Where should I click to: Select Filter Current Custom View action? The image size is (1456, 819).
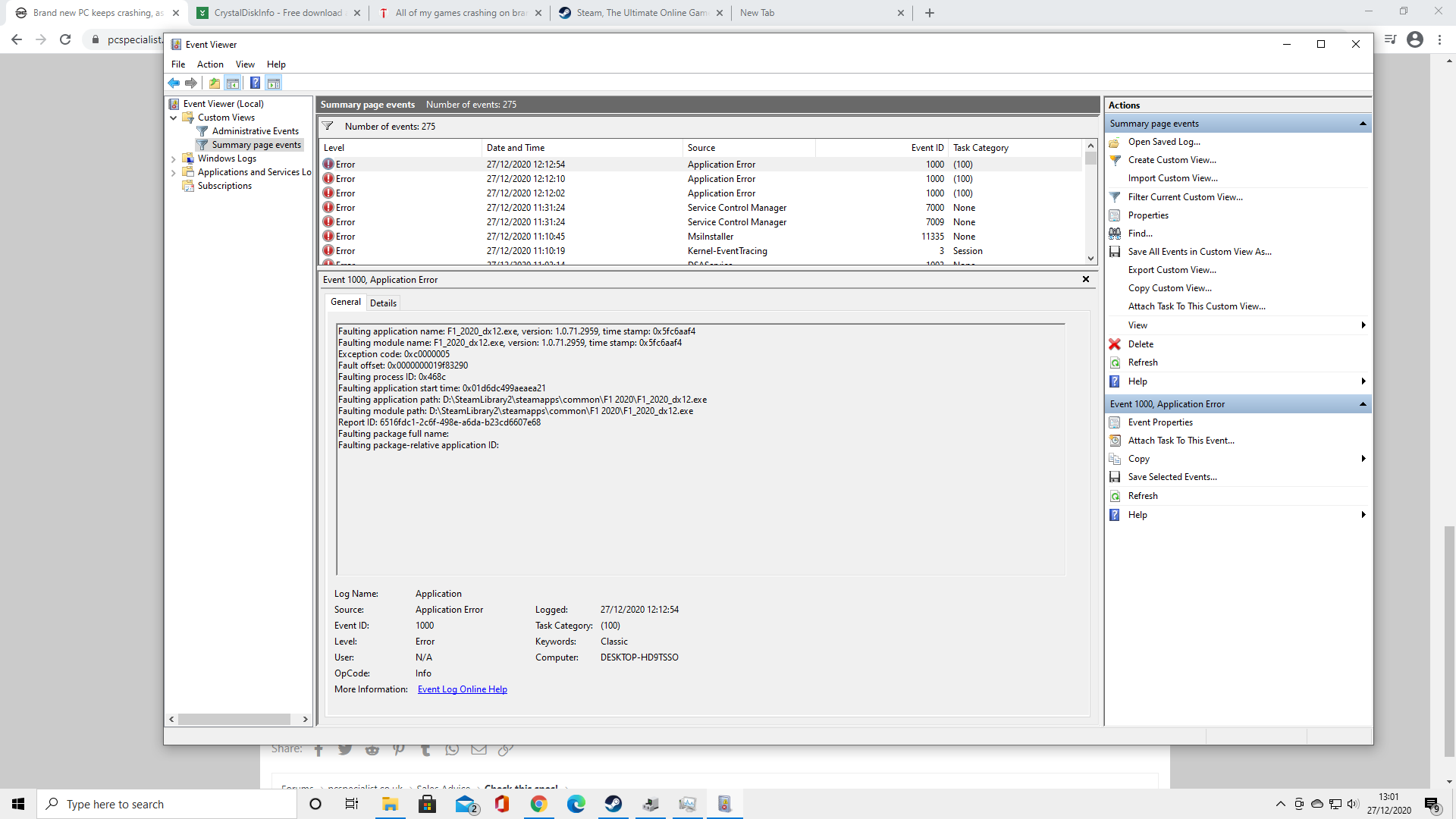coord(1185,197)
